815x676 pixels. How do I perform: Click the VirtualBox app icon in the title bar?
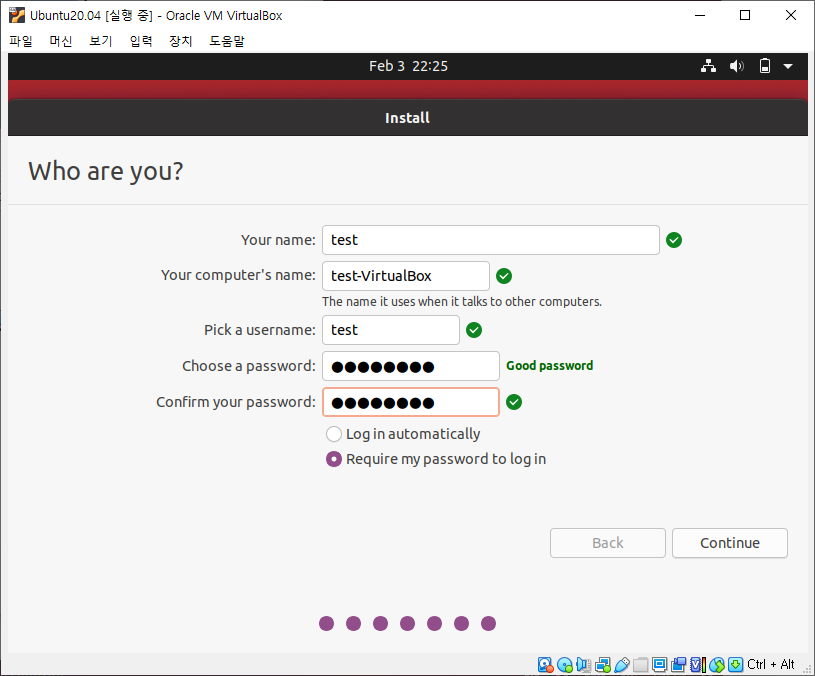point(17,15)
